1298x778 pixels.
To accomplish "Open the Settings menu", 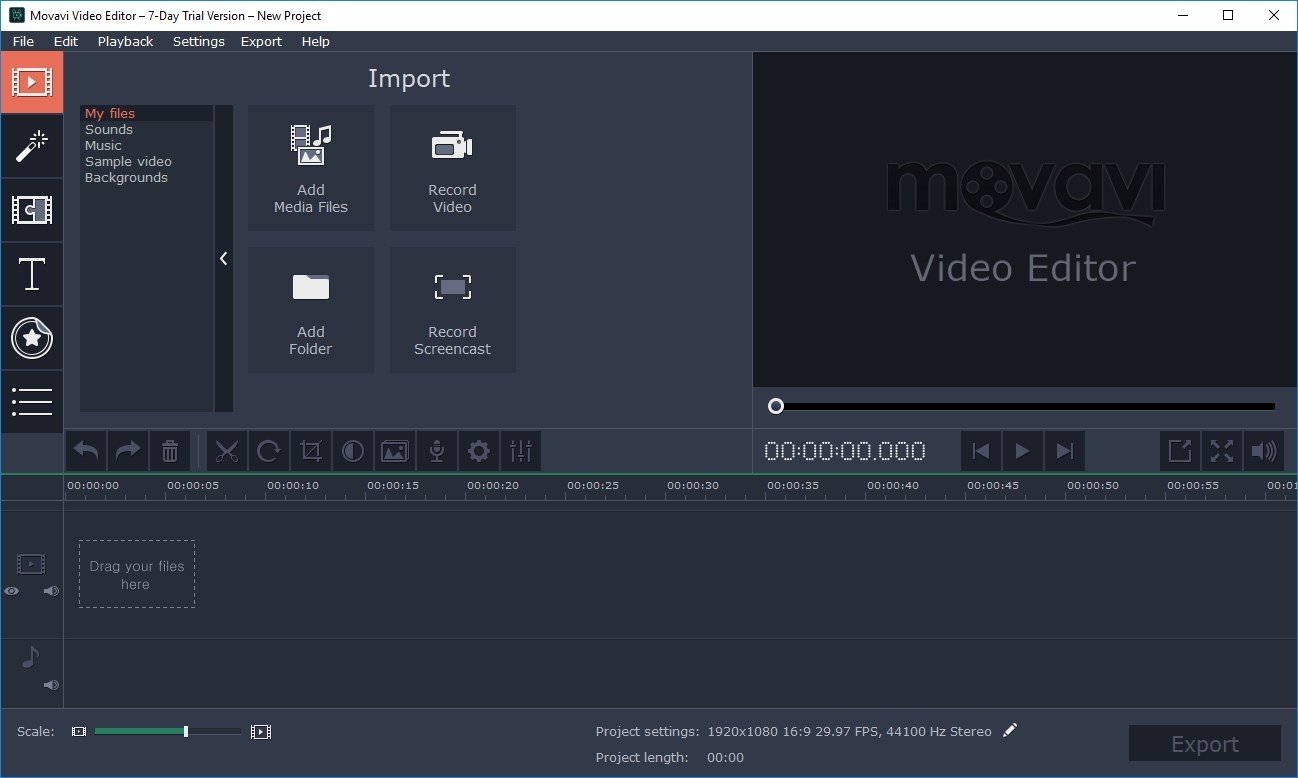I will coord(199,41).
